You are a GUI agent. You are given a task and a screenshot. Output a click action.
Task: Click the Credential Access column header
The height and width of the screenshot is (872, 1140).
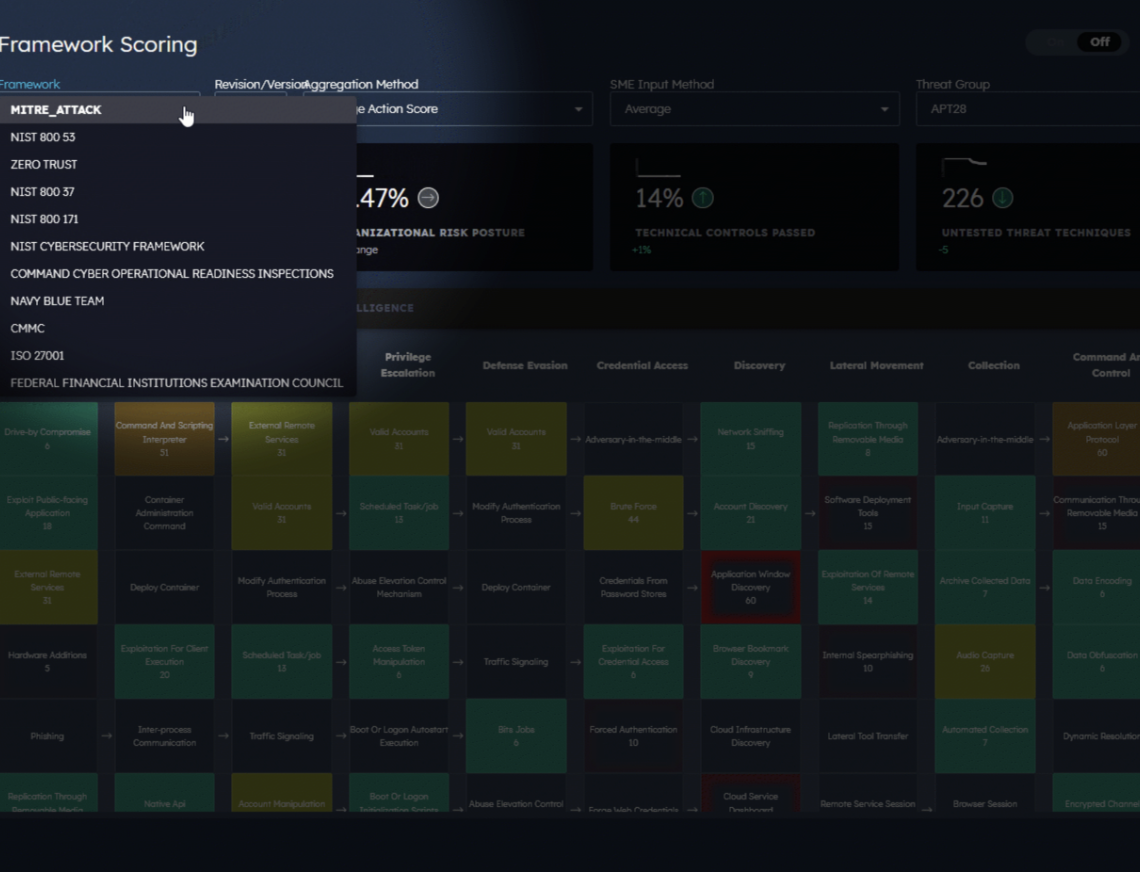coord(642,366)
